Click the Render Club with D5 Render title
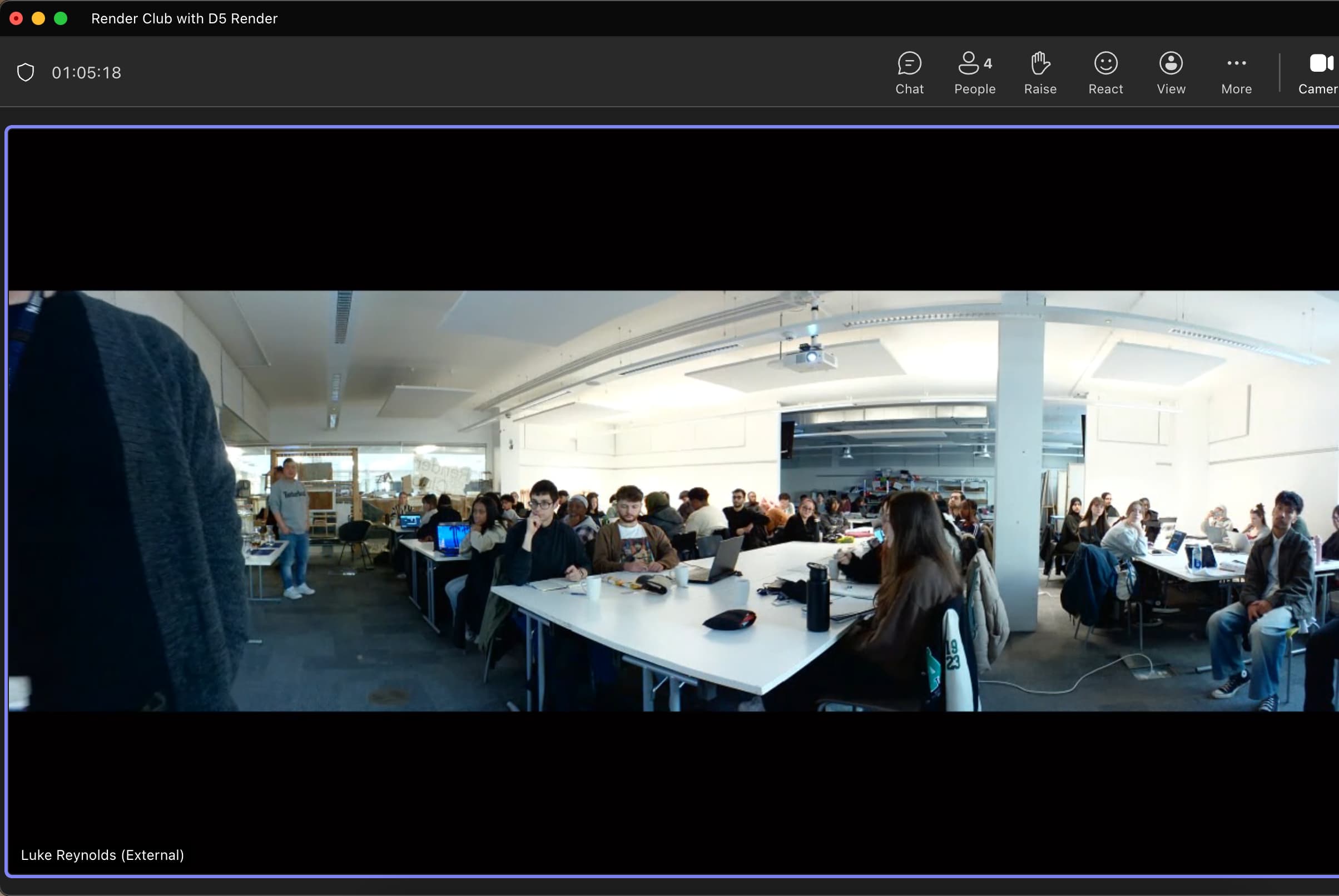 184,18
